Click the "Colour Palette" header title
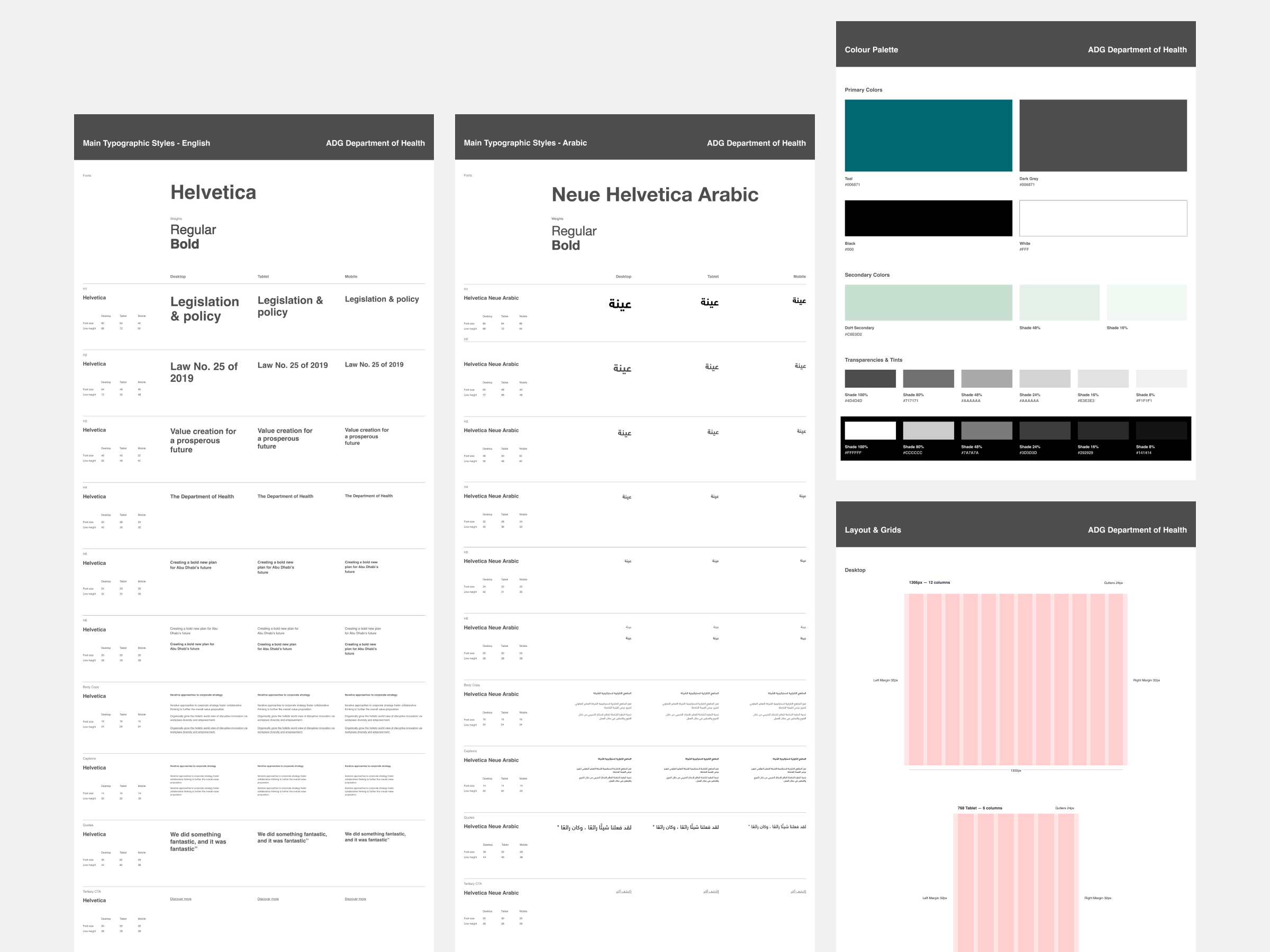Screen dimensions: 1270x952 coord(871,49)
